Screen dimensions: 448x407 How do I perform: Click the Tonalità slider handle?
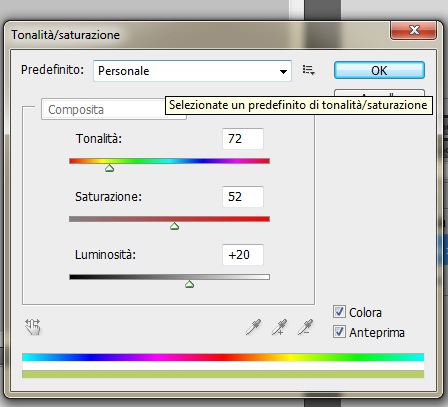[x=109, y=168]
